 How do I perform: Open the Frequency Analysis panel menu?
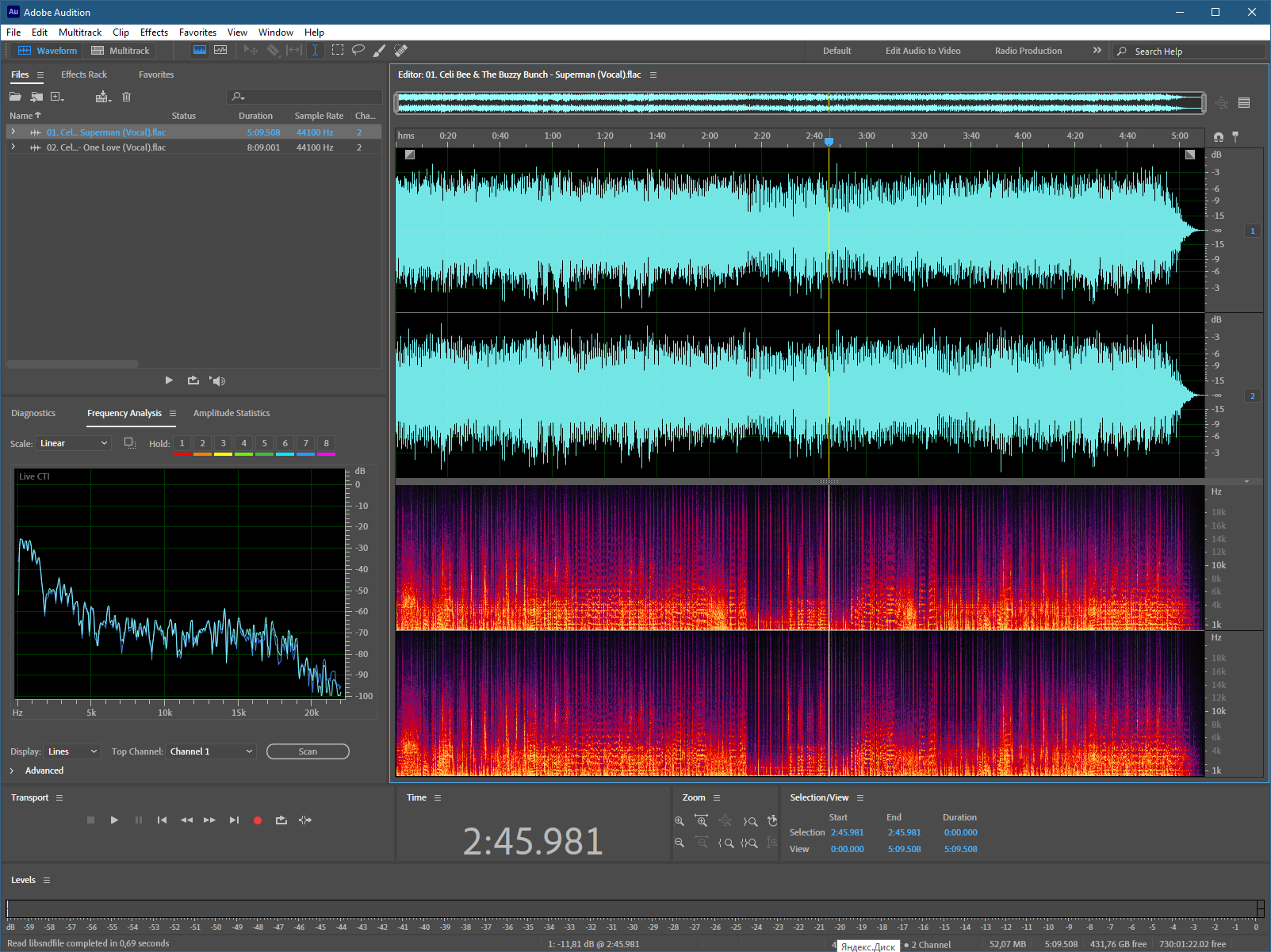pos(173,413)
